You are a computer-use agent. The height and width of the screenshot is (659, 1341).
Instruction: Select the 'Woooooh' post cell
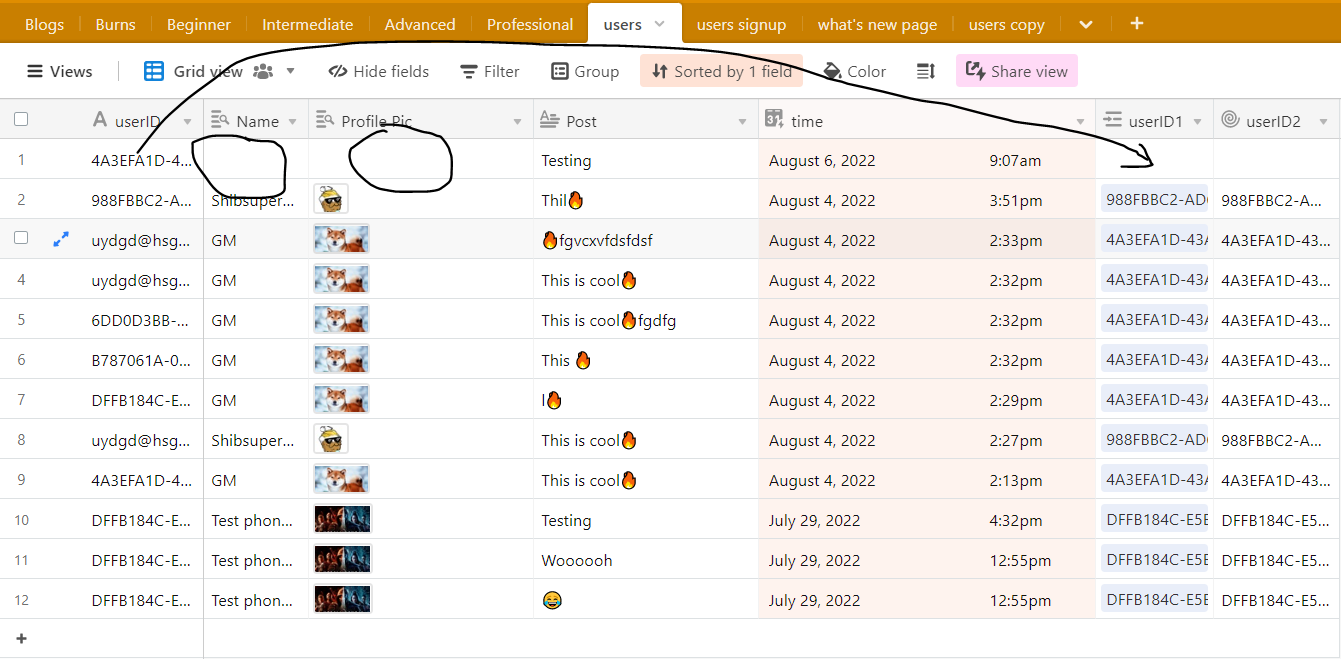(646, 560)
